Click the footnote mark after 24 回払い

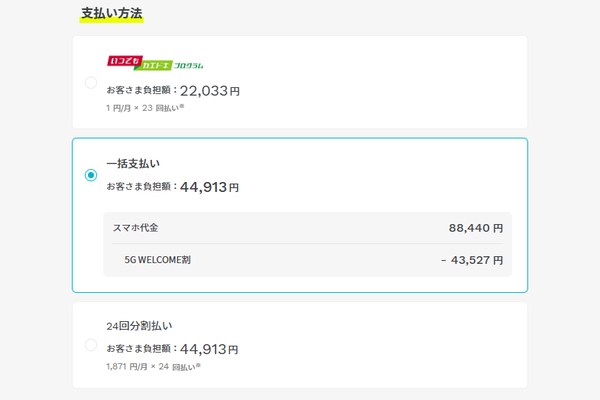coord(198,365)
